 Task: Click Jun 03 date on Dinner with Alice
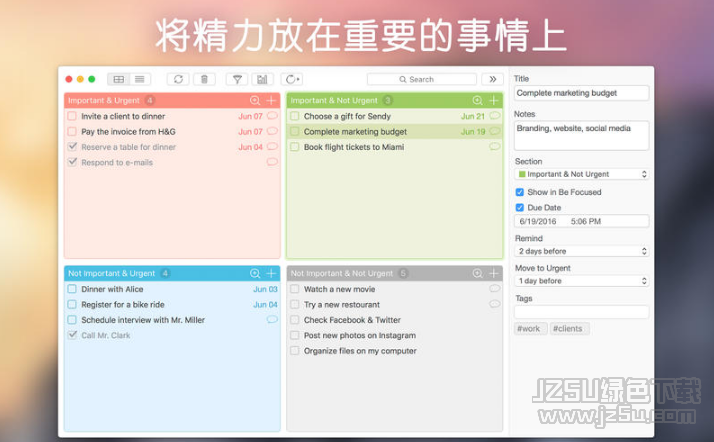point(265,289)
